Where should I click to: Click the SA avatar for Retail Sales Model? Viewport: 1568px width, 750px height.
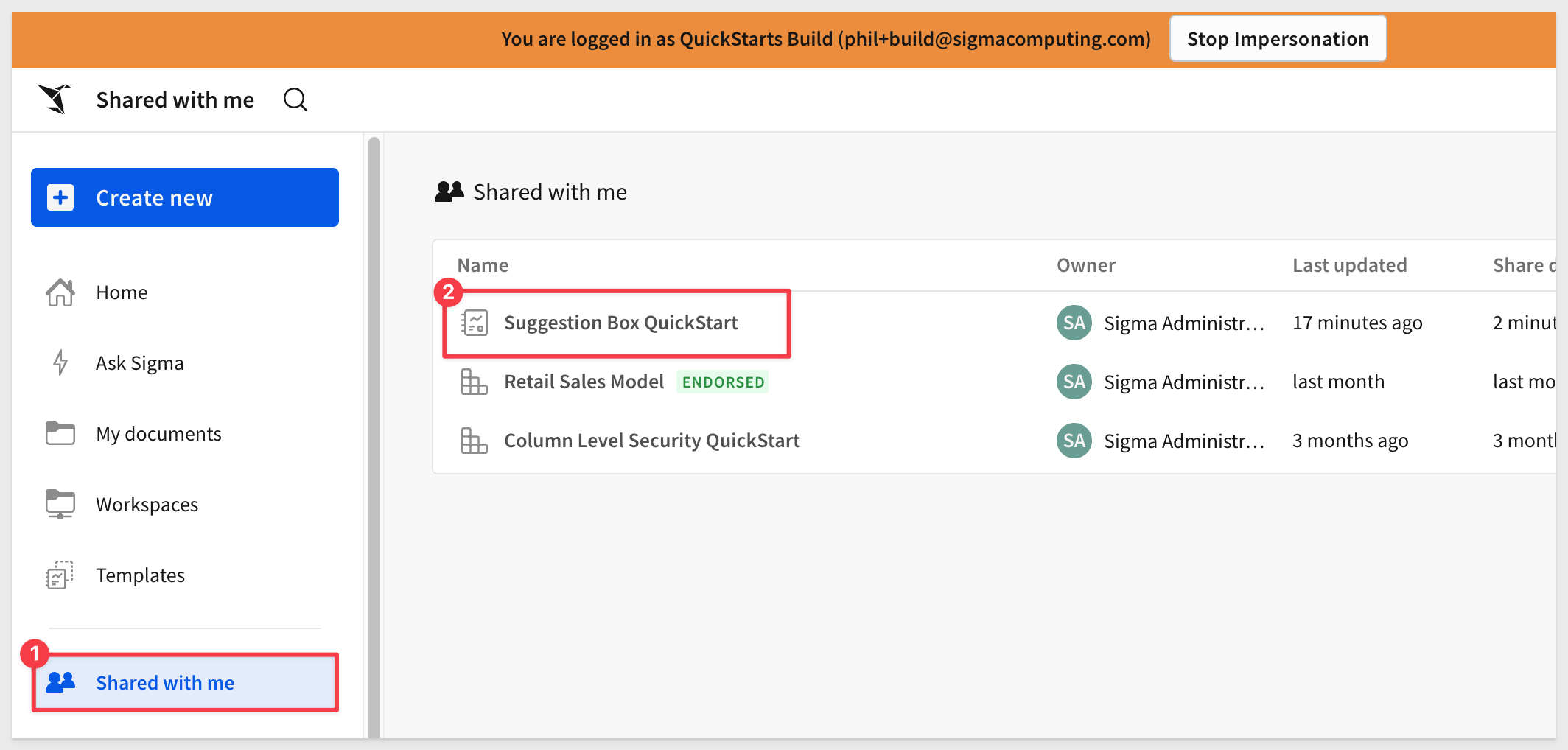click(x=1074, y=382)
